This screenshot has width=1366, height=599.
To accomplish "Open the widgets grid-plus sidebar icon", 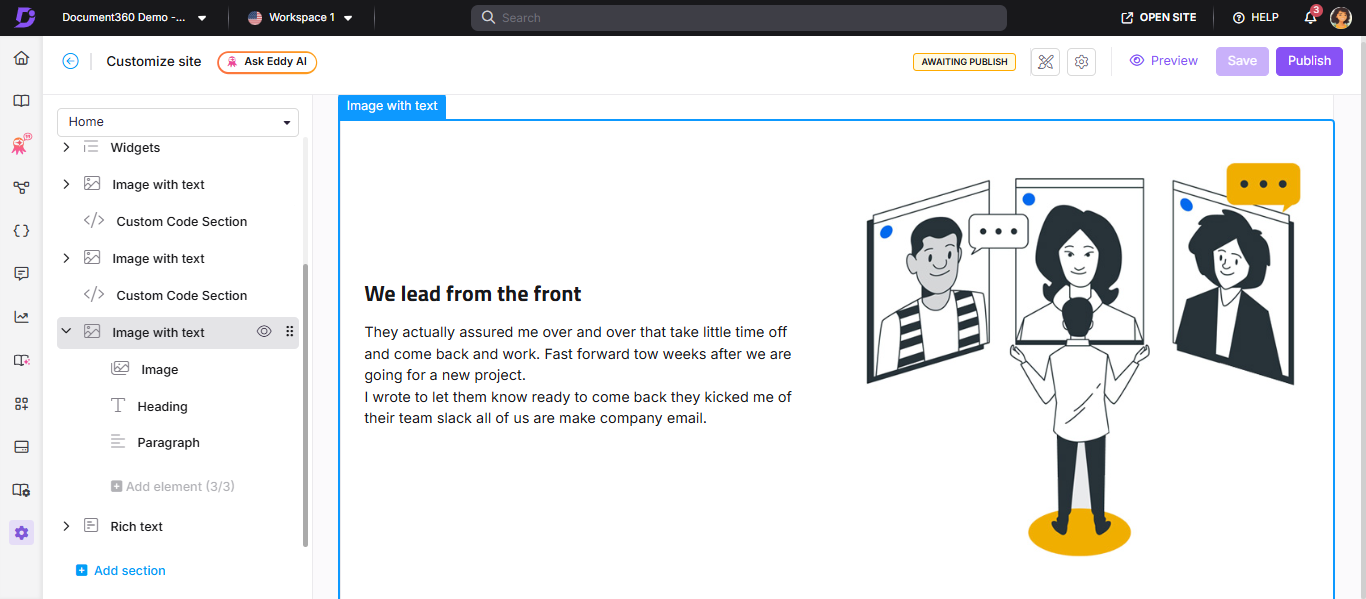I will coord(21,403).
